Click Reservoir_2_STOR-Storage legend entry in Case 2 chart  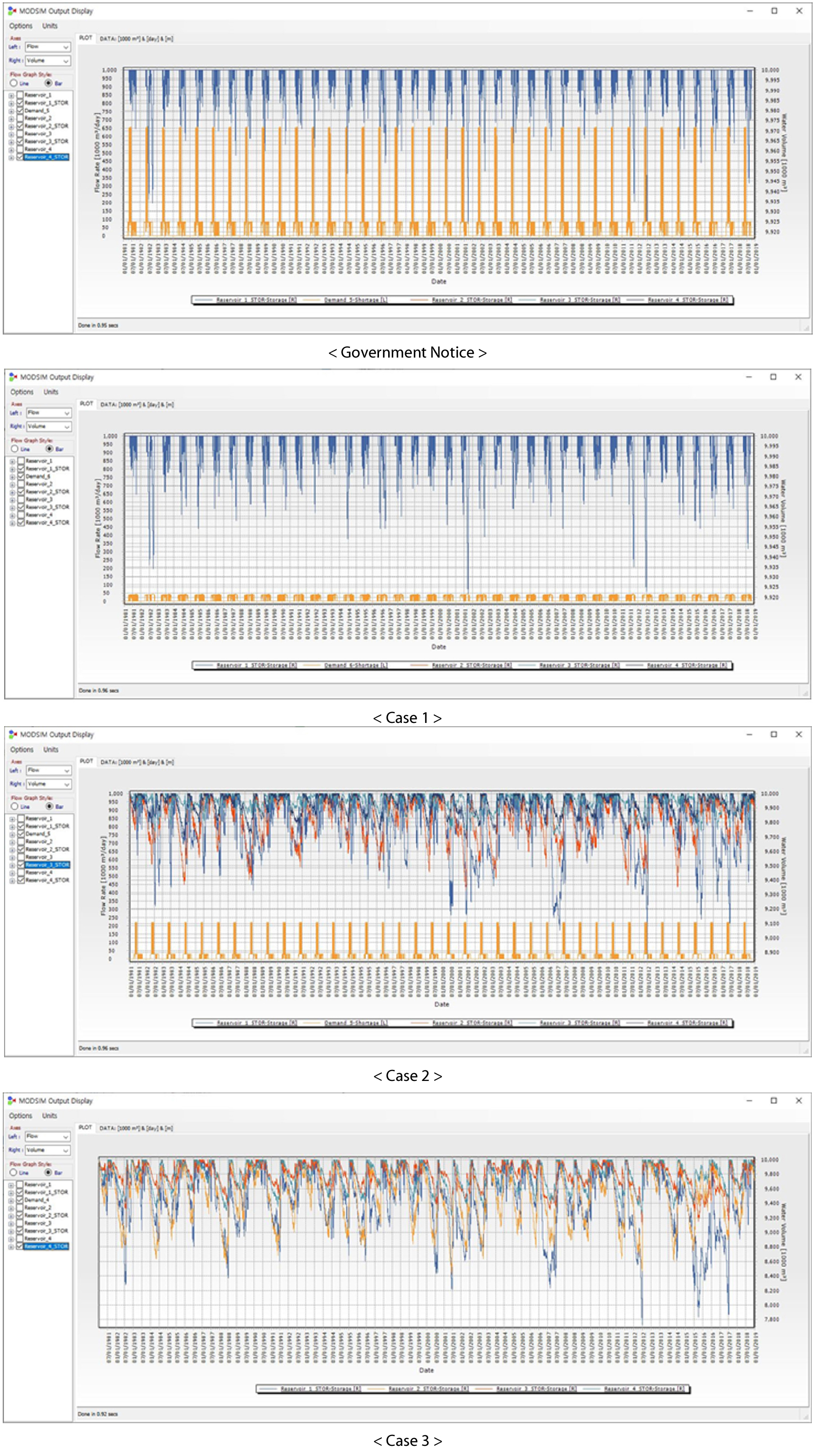click(x=462, y=1023)
